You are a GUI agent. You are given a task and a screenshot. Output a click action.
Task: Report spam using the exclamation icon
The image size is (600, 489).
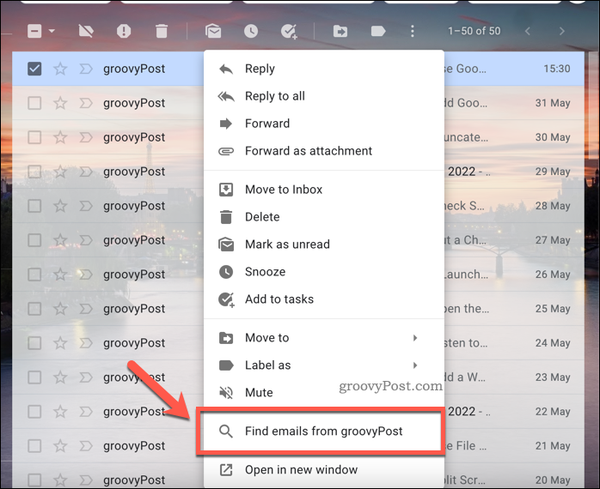pyautogui.click(x=124, y=31)
